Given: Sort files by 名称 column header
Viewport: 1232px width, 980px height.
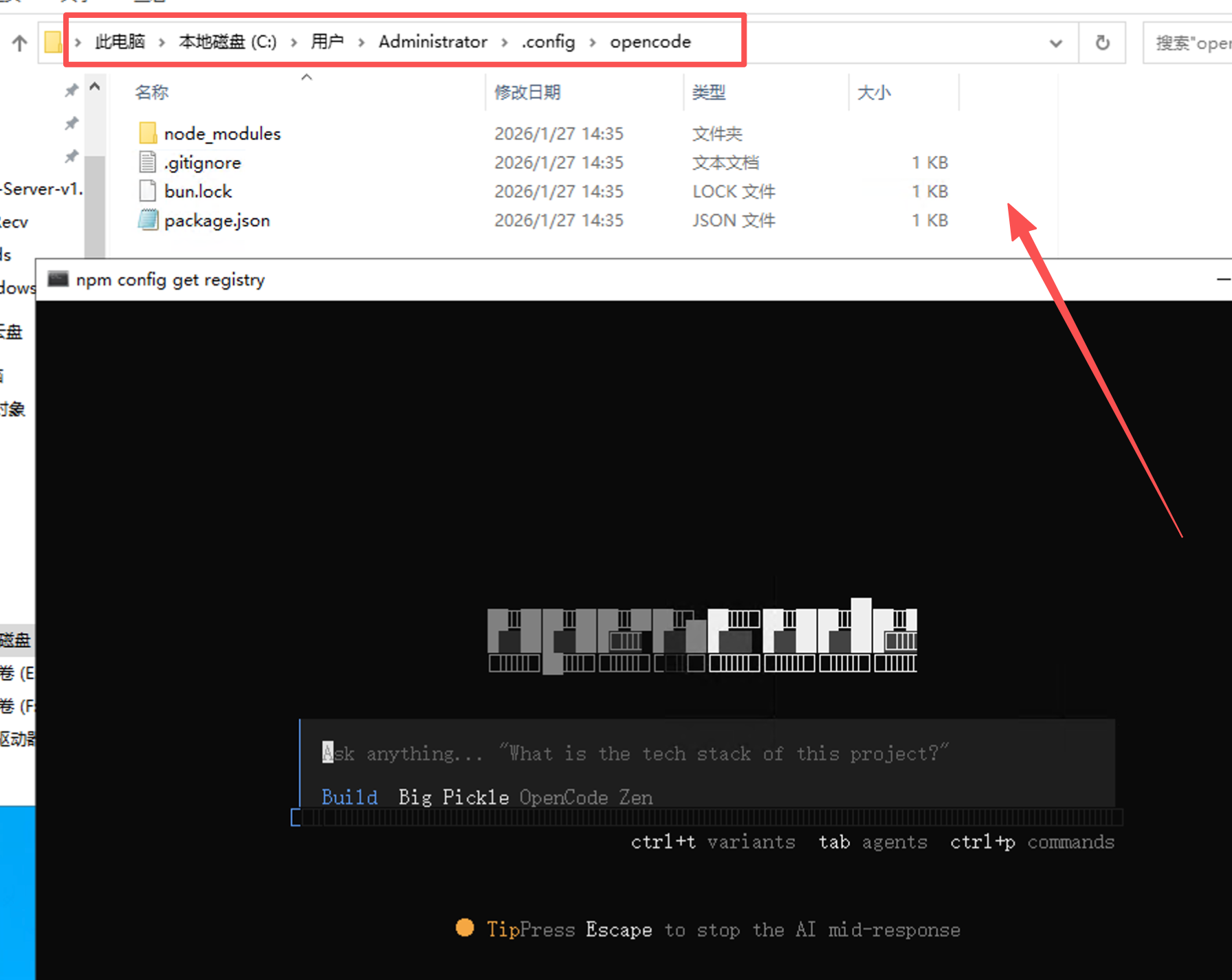Looking at the screenshot, I should 152,92.
